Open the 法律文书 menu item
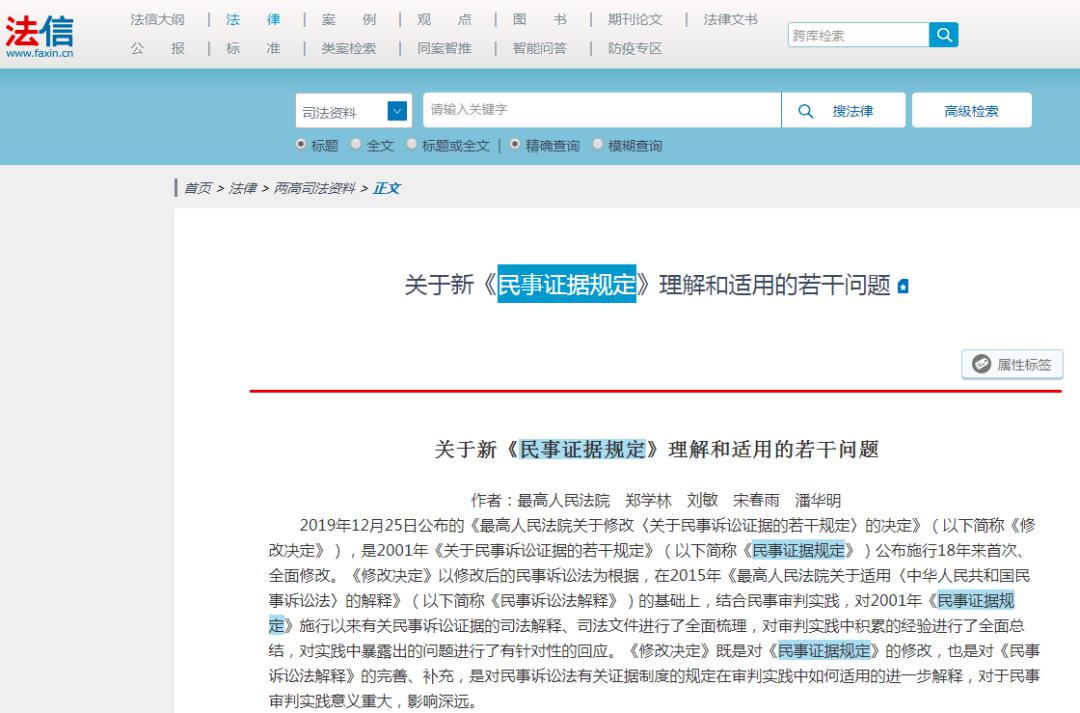This screenshot has height=713, width=1080. [x=731, y=19]
